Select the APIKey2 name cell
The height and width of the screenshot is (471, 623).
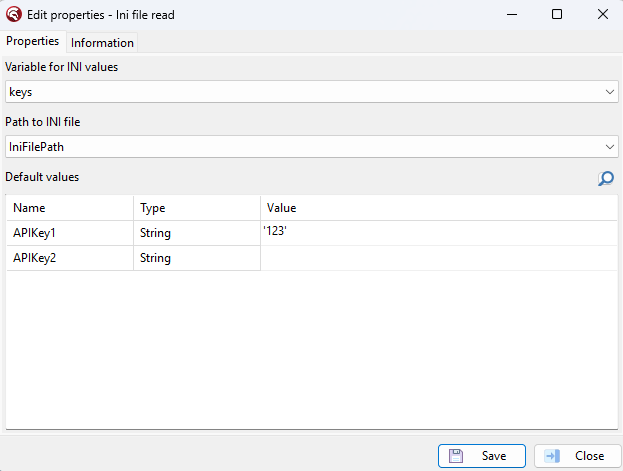tap(70, 258)
